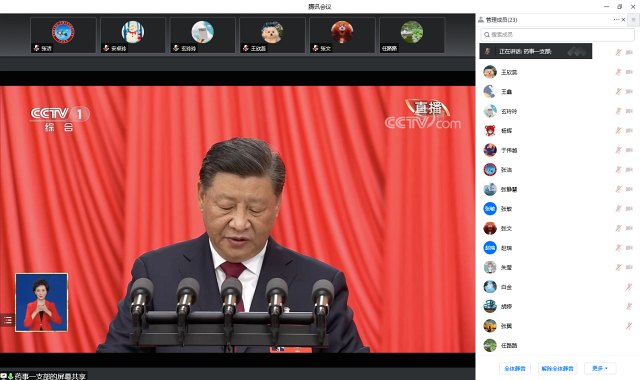
Task: Click 杨辉's red bear avatar
Action: pos(490,131)
